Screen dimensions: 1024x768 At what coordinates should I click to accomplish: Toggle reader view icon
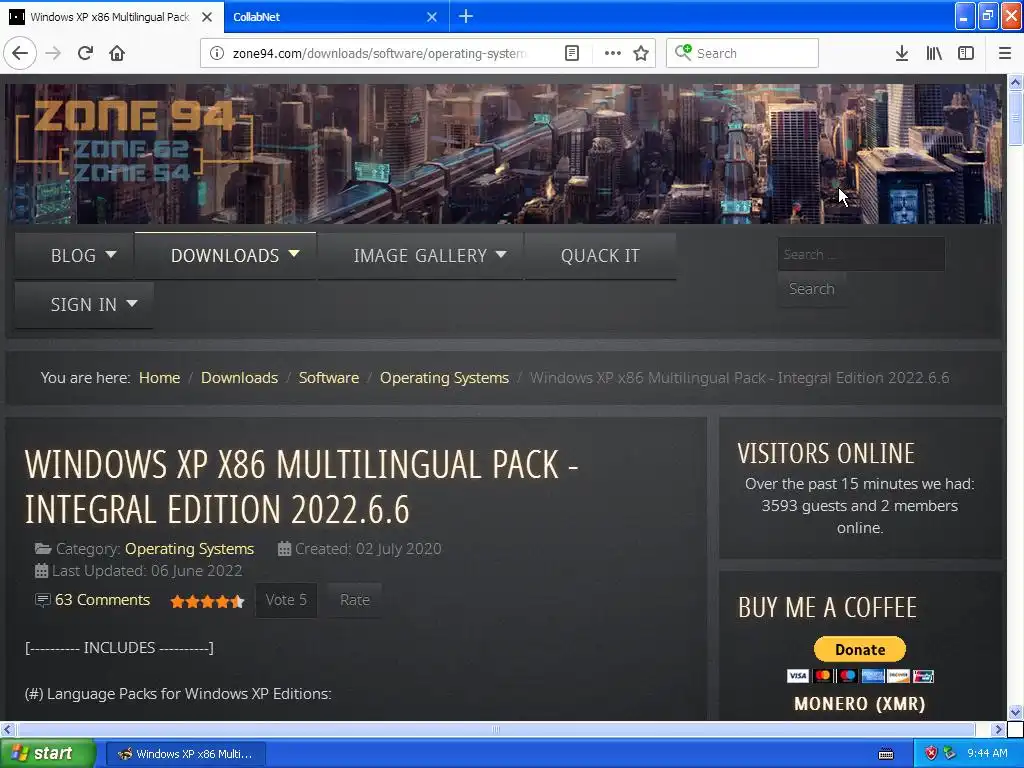click(x=571, y=53)
